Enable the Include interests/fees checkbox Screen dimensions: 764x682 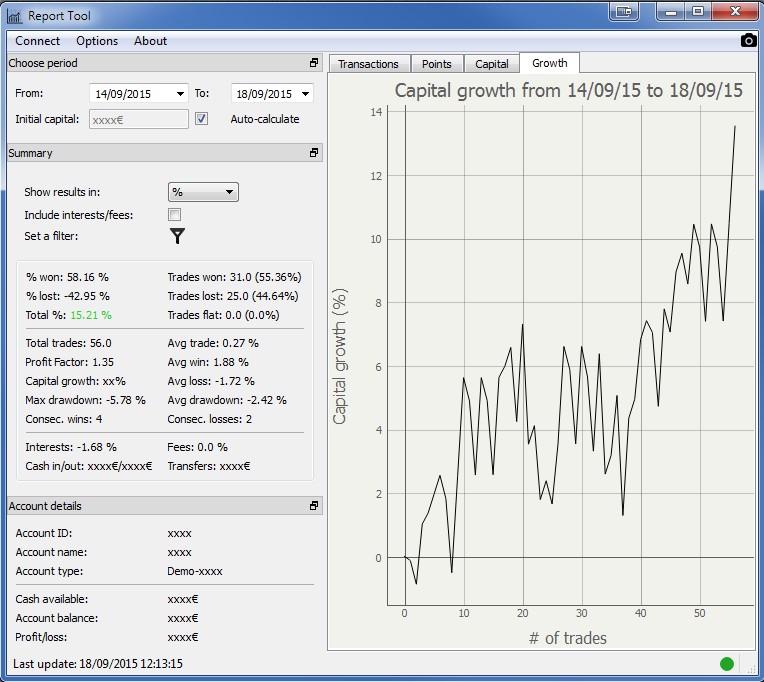tap(175, 215)
